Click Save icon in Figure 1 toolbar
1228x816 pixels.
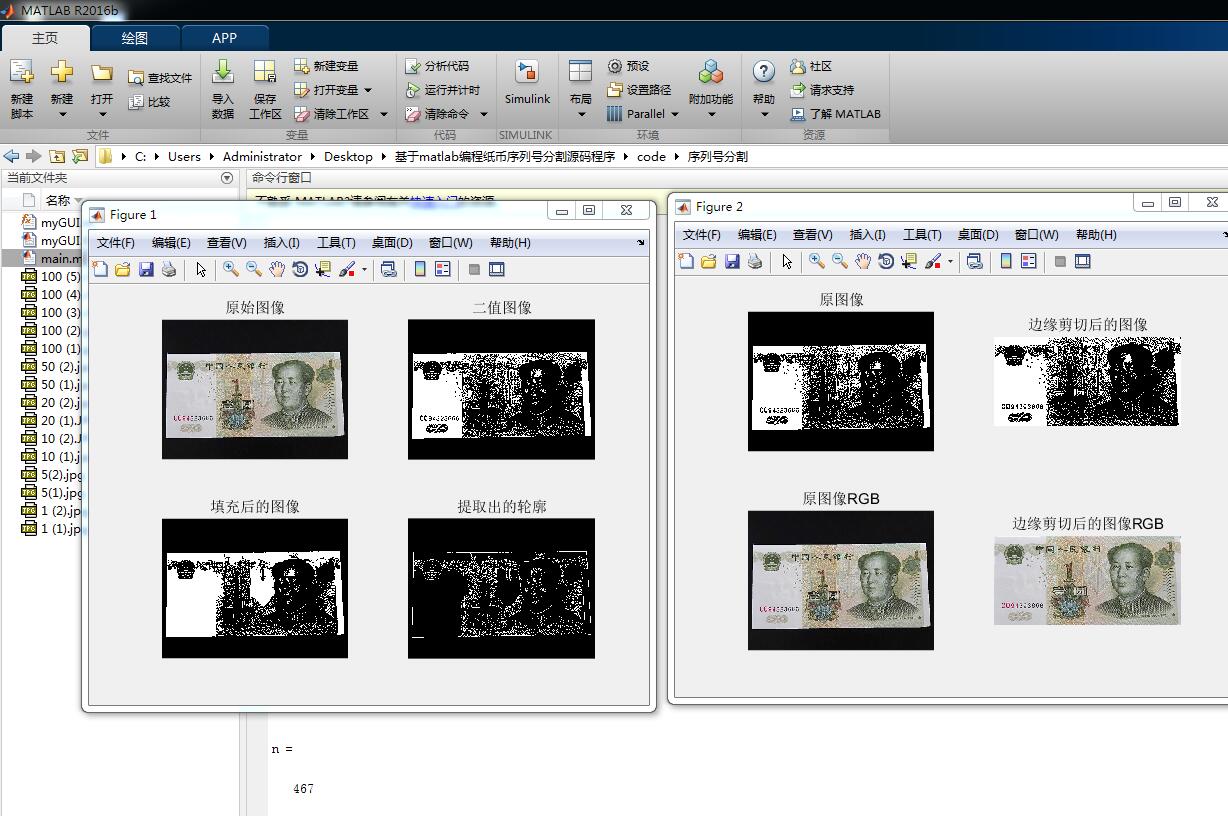[x=146, y=269]
